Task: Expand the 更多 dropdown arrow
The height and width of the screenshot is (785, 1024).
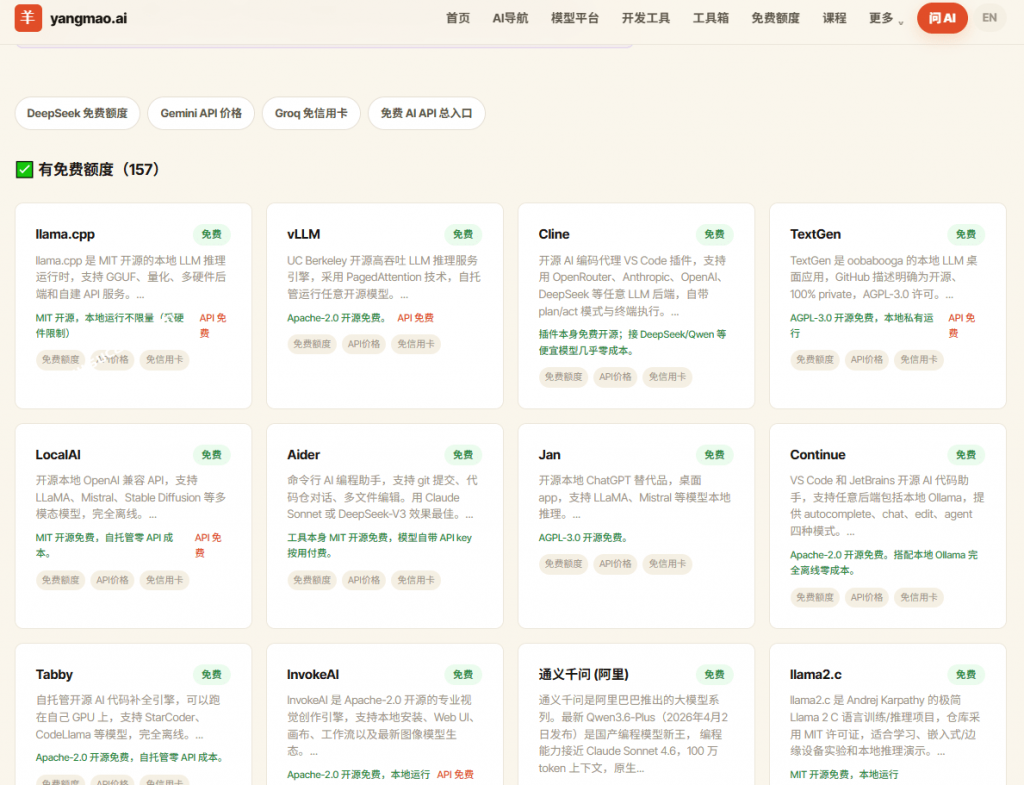Action: [x=901, y=22]
